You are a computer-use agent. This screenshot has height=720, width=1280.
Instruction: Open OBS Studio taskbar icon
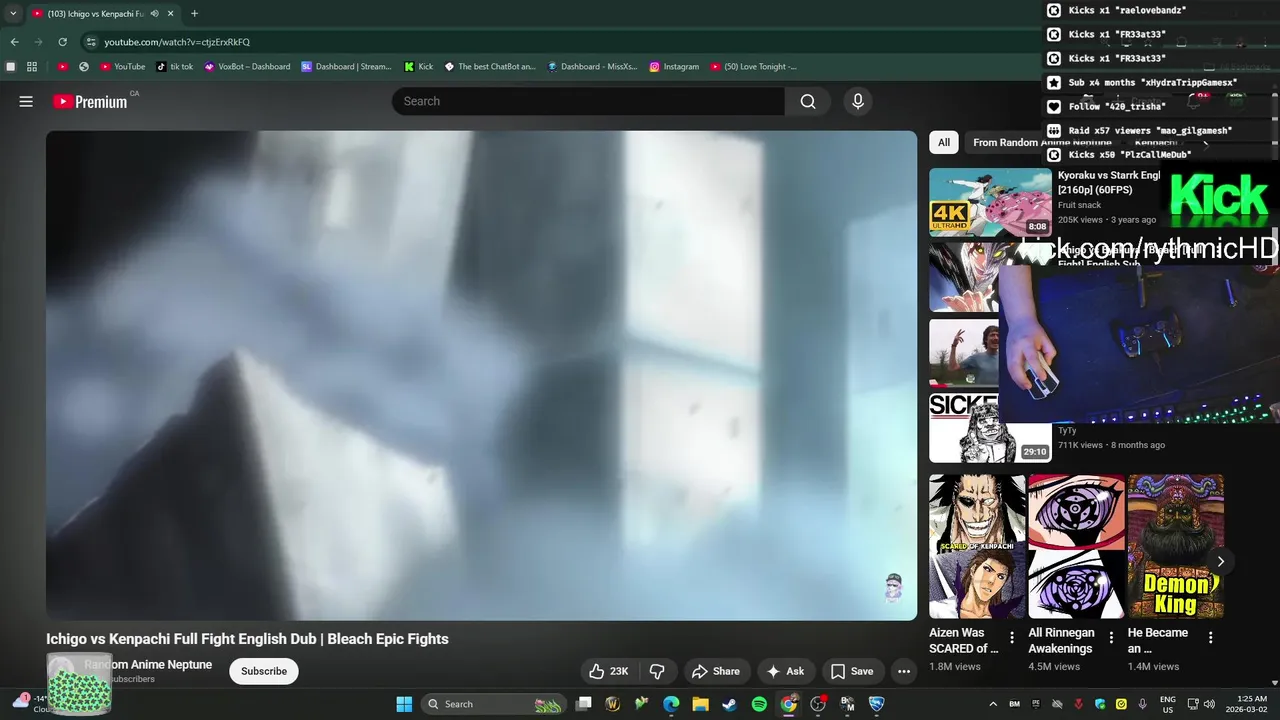[818, 704]
